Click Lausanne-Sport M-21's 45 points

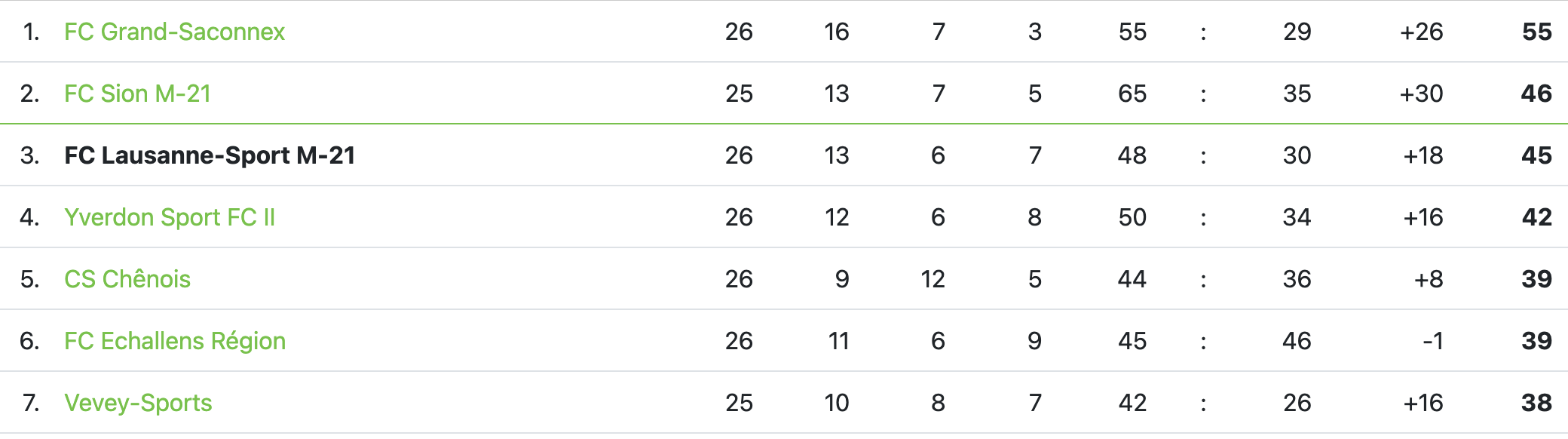1536,155
